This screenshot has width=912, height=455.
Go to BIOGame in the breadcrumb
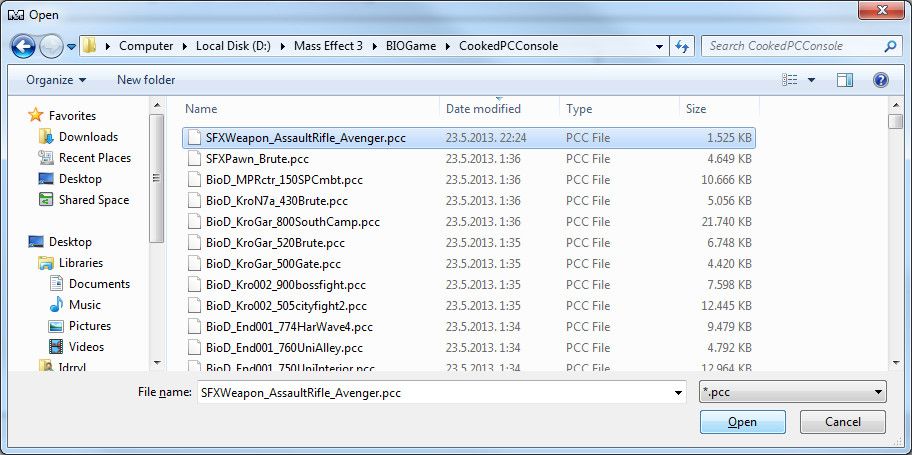click(x=411, y=46)
